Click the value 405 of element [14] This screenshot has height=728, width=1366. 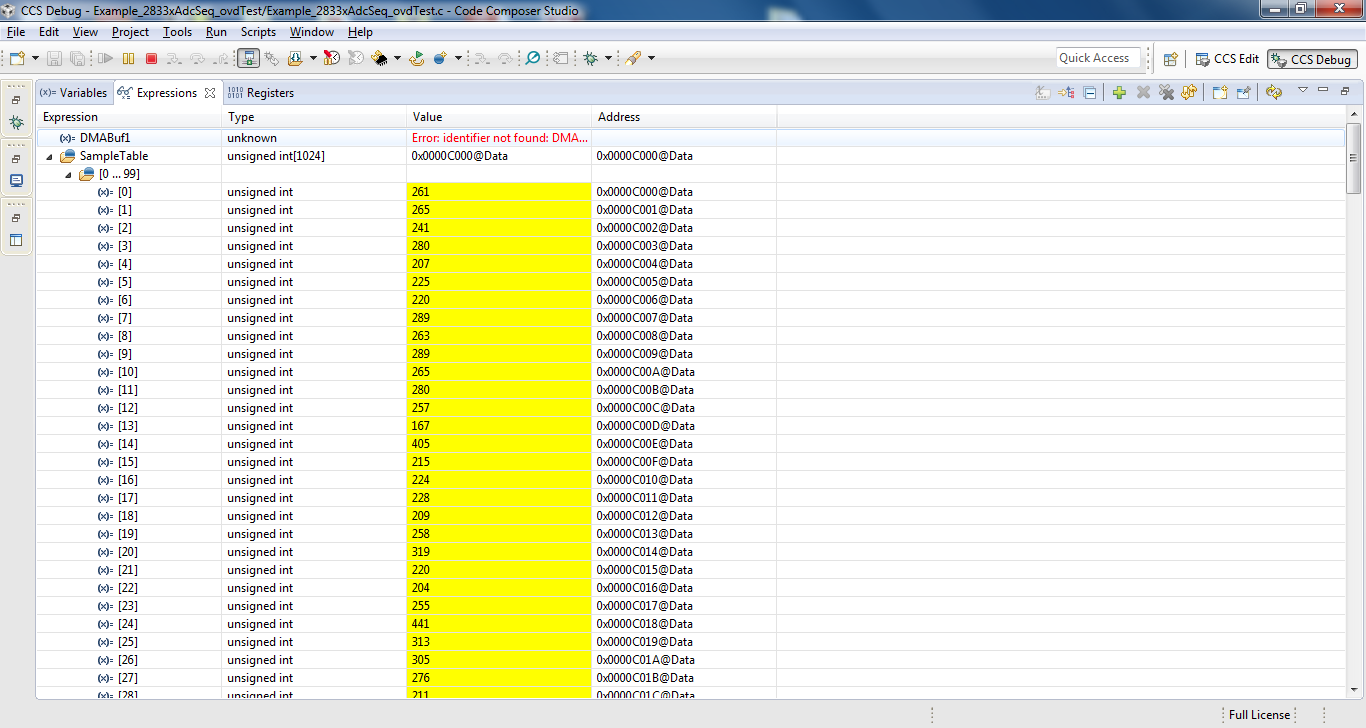[420, 444]
